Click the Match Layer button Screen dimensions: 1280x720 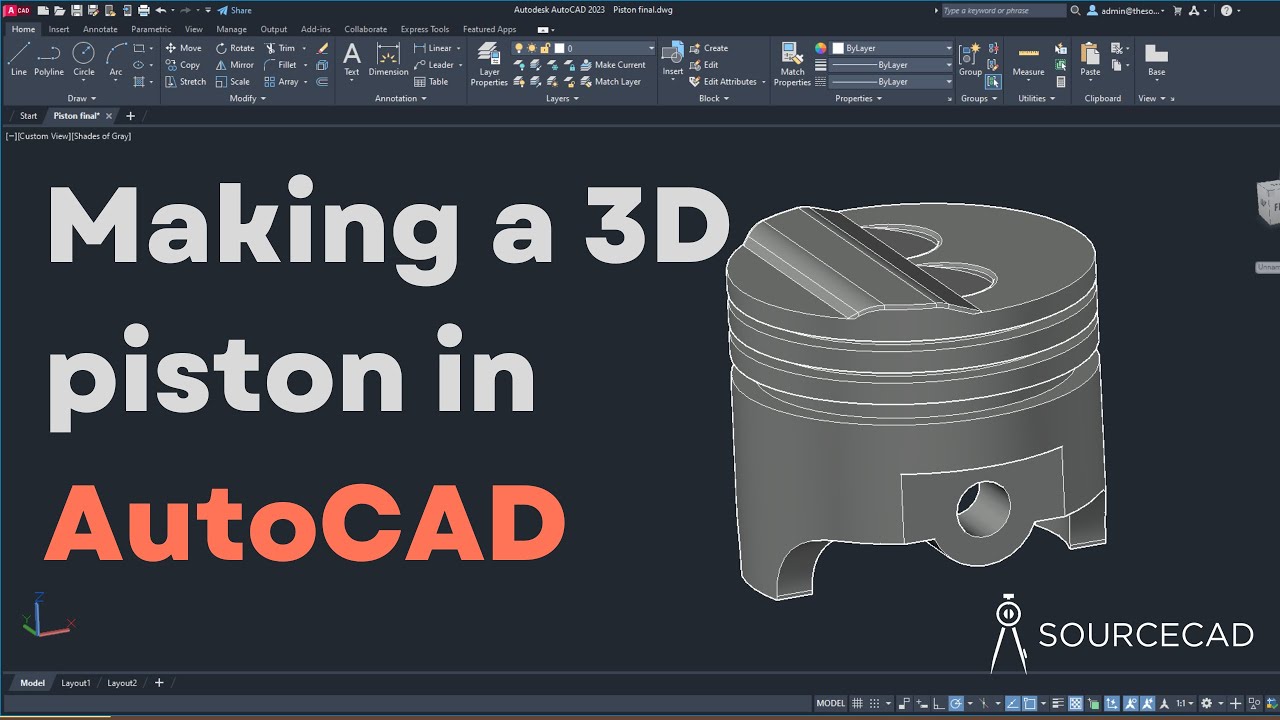click(610, 82)
